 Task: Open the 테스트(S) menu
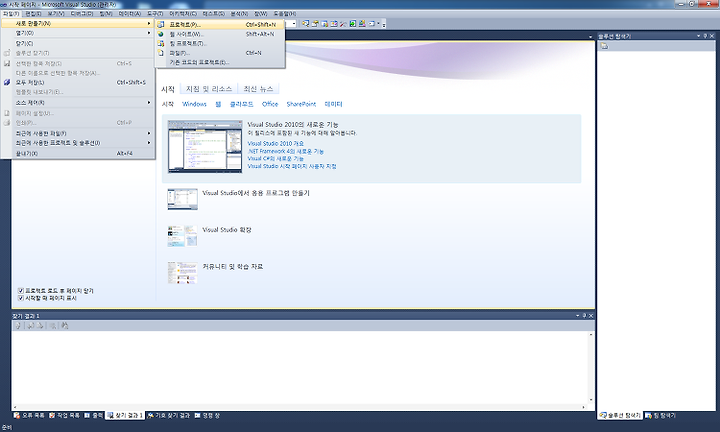coord(214,14)
